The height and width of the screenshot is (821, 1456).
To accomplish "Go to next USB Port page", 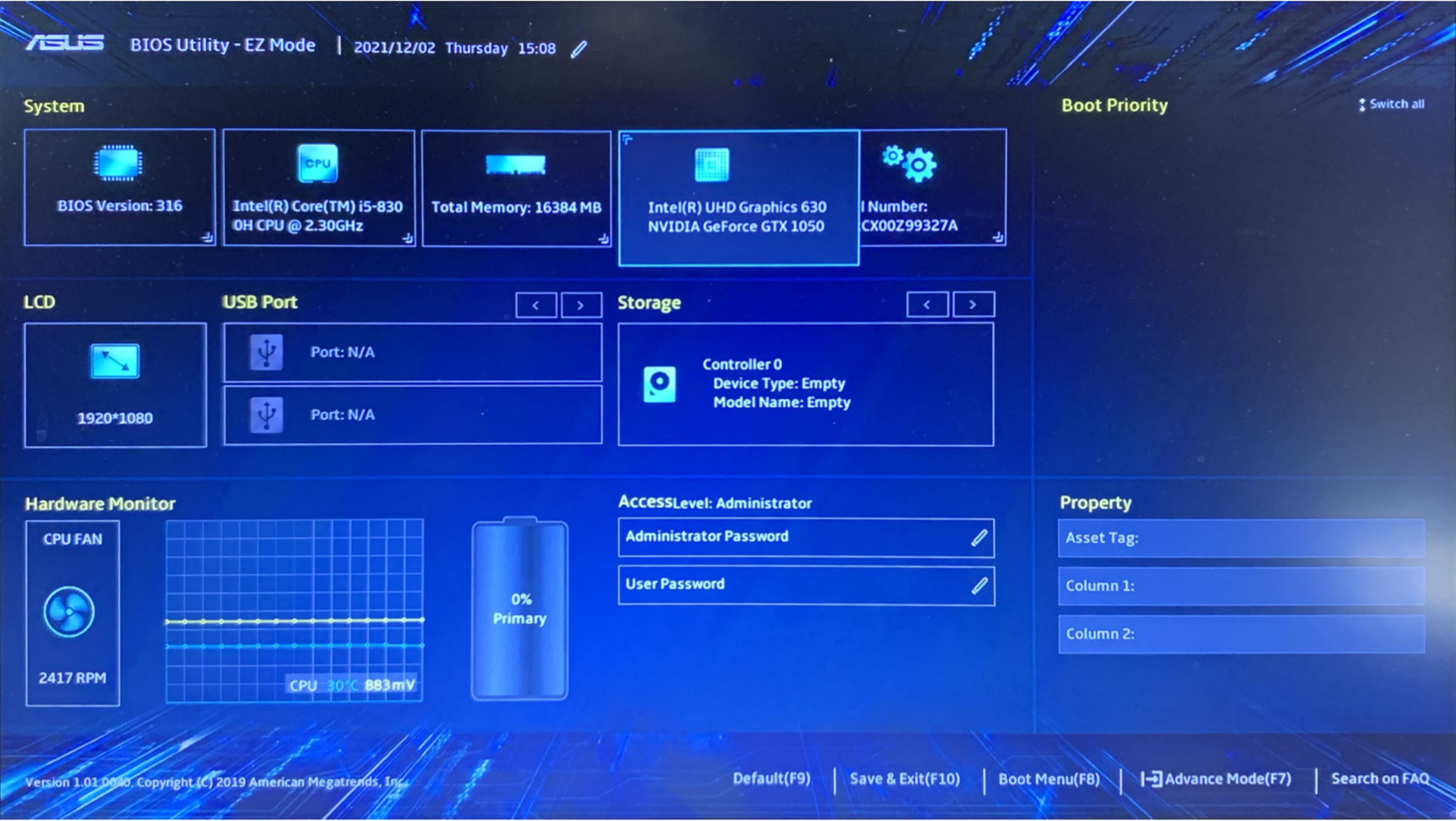I will 581,305.
